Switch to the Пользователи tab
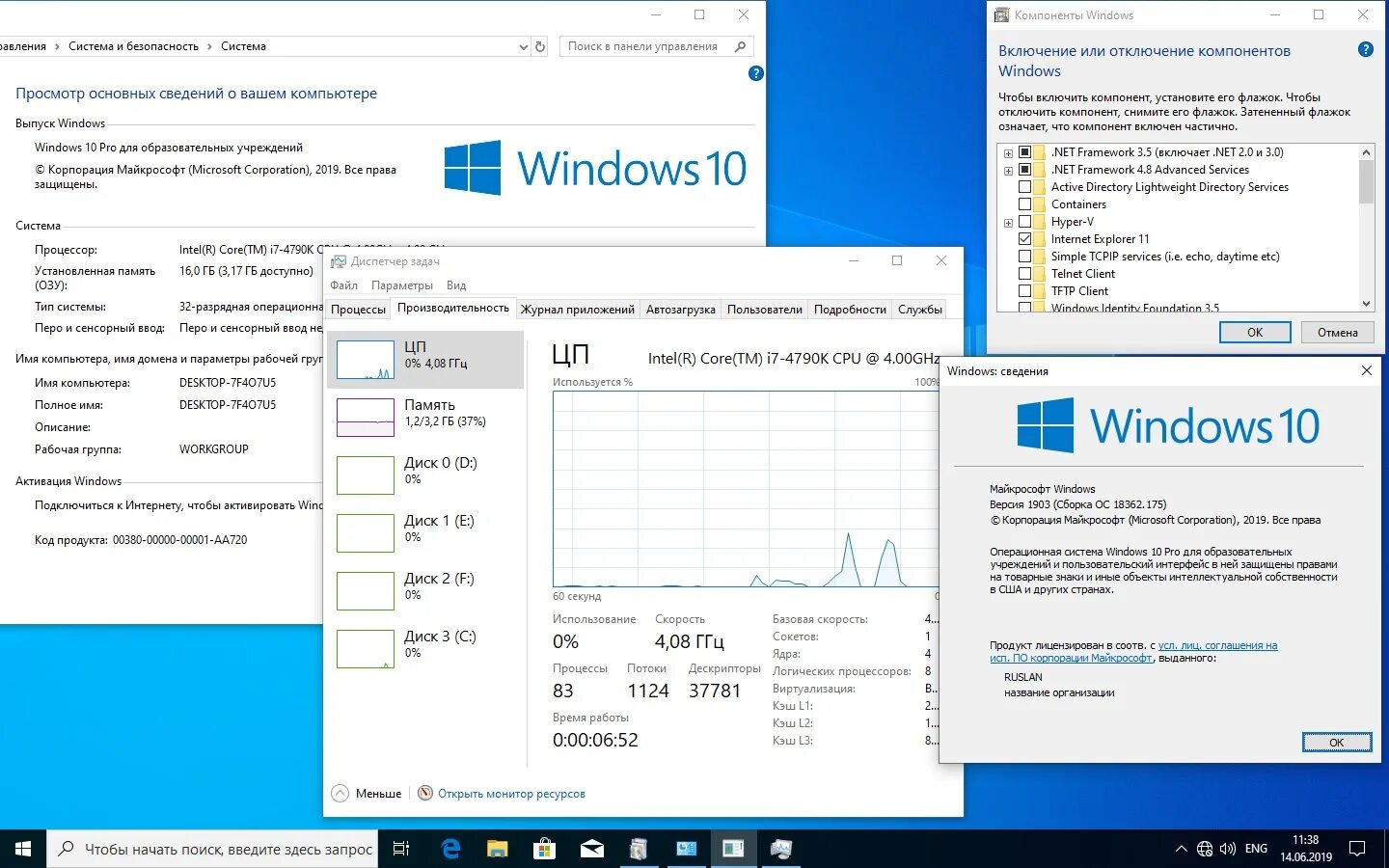Screen dimensions: 1389x868 [765, 310]
